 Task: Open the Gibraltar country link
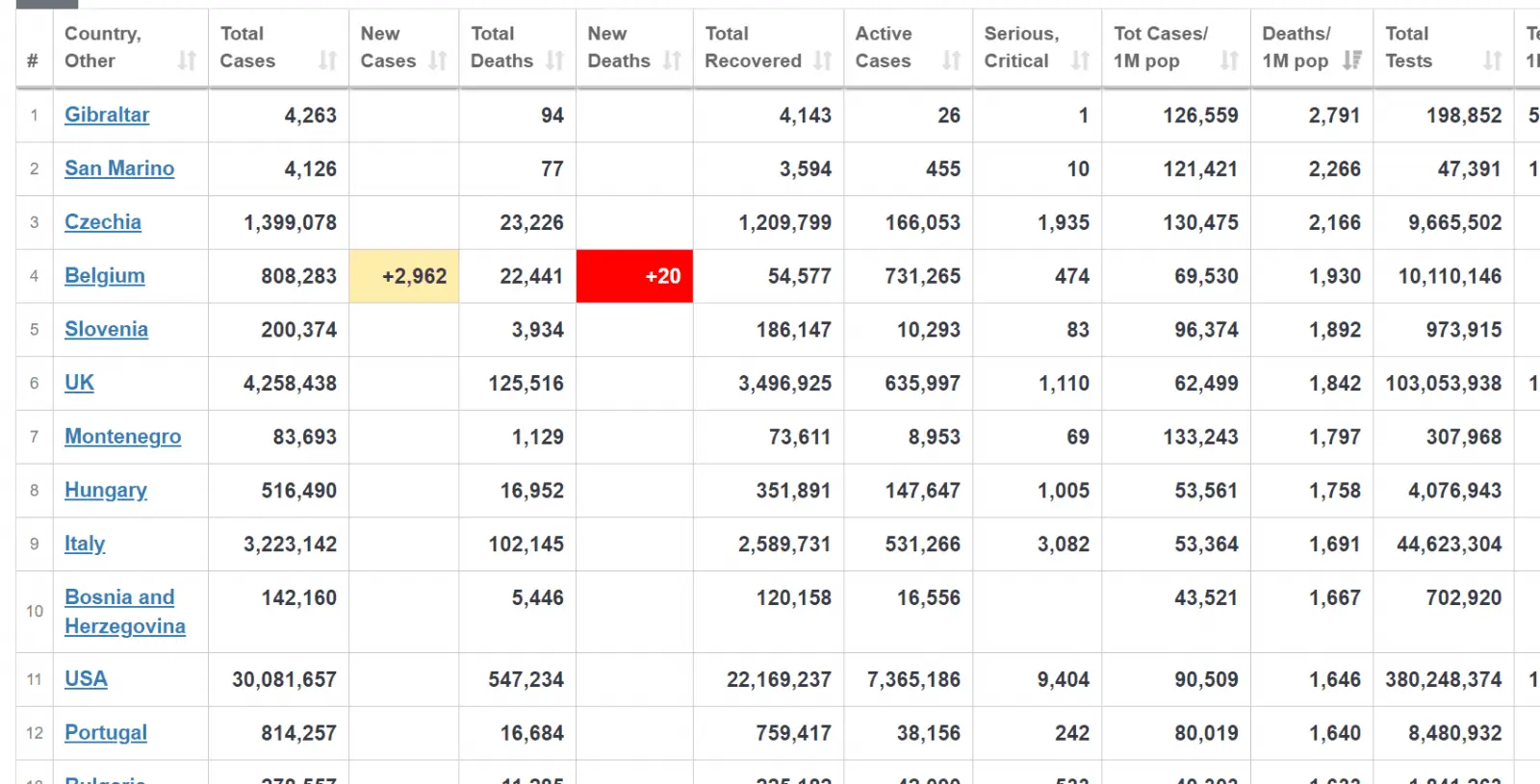[107, 115]
